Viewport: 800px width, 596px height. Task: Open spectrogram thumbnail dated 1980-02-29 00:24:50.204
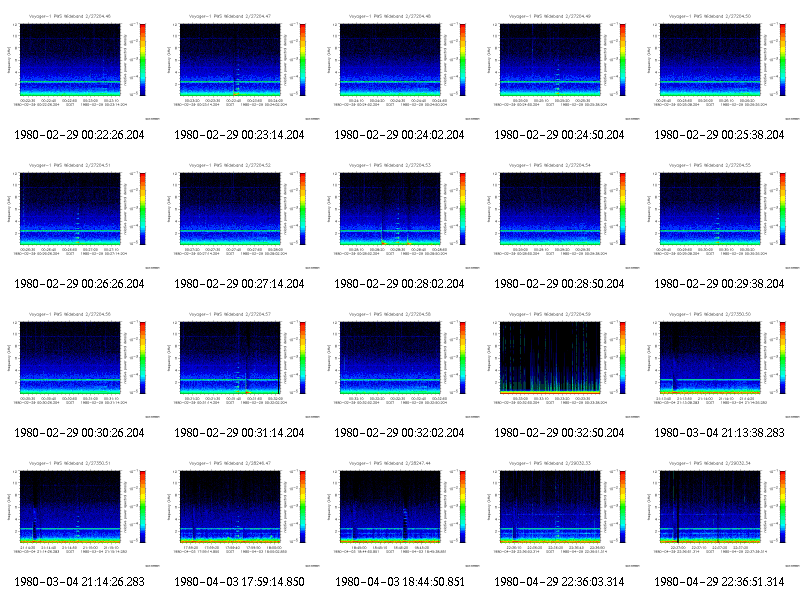tap(560, 66)
